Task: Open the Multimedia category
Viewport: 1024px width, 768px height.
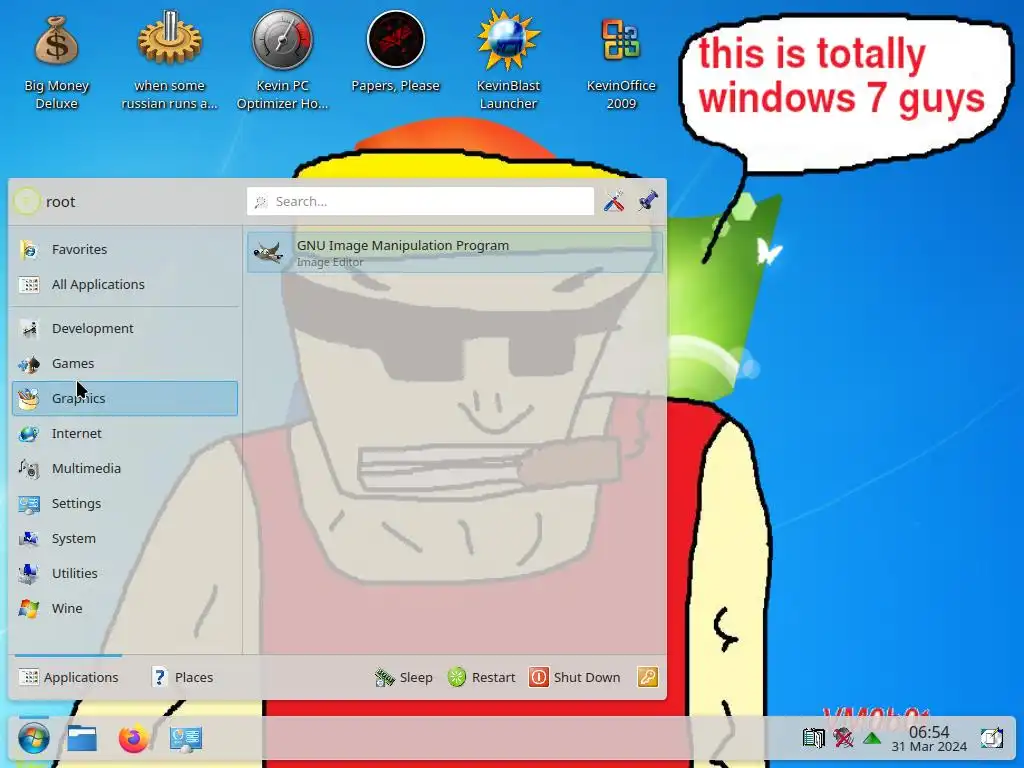Action: point(125,469)
